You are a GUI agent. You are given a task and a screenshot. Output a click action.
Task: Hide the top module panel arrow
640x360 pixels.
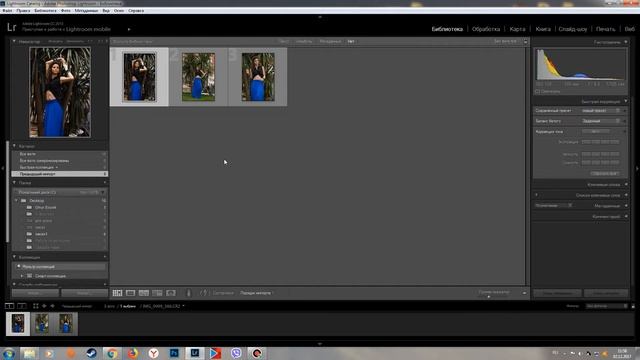(320, 17)
